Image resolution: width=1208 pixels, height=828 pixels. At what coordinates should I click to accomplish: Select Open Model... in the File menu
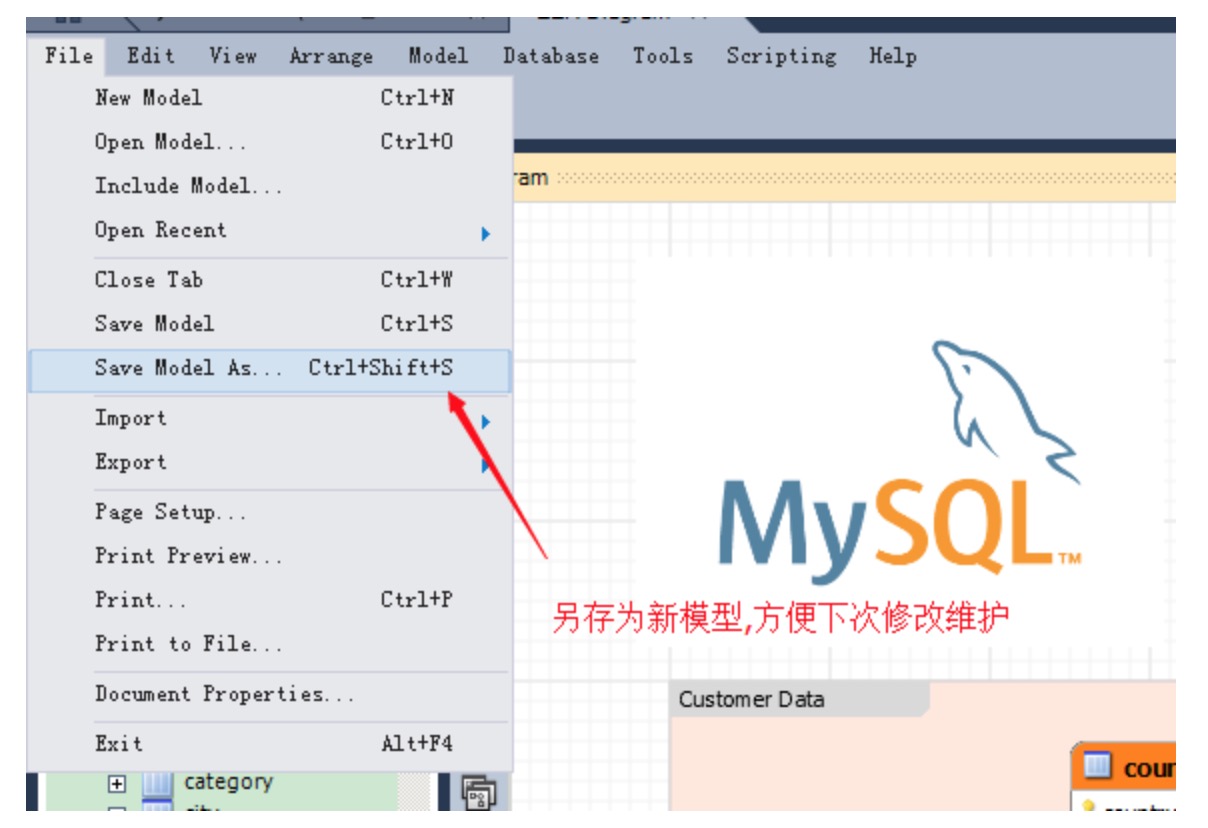[270, 142]
